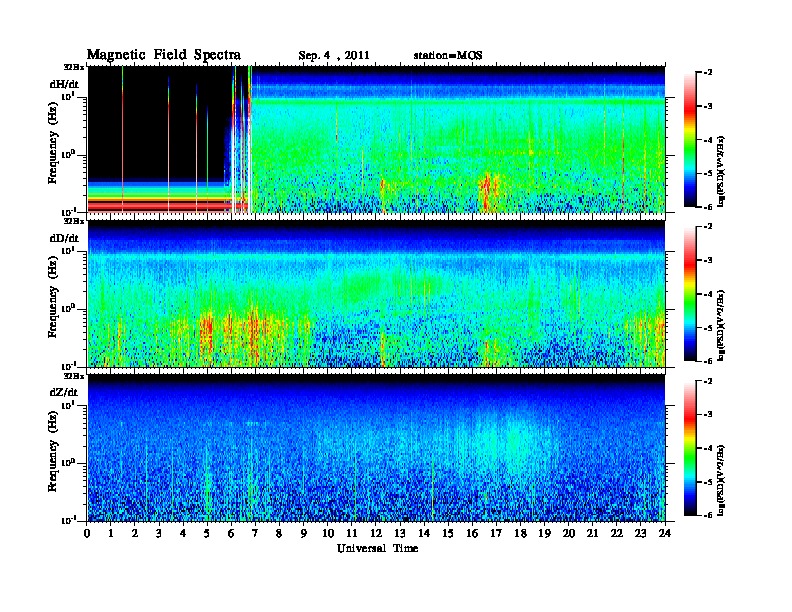Click the "24" hour tick label
Screen dimensions: 792x612
(665, 533)
